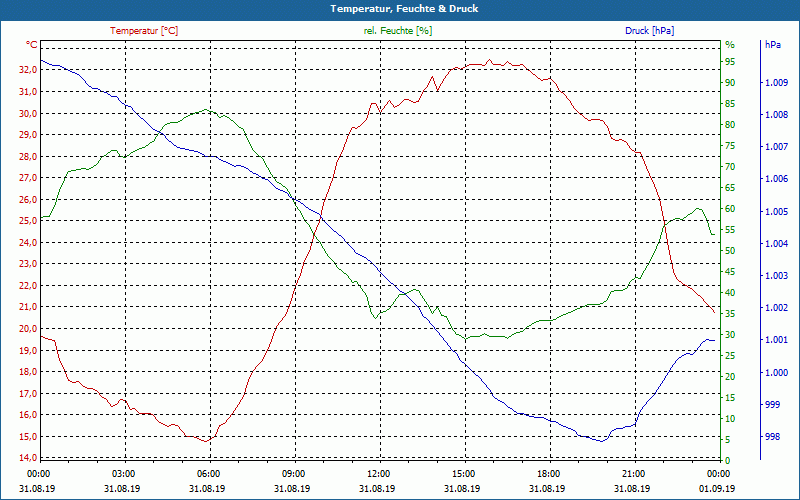Click temperature axis value '28,0'
The height and width of the screenshot is (500, 800).
click(x=28, y=157)
